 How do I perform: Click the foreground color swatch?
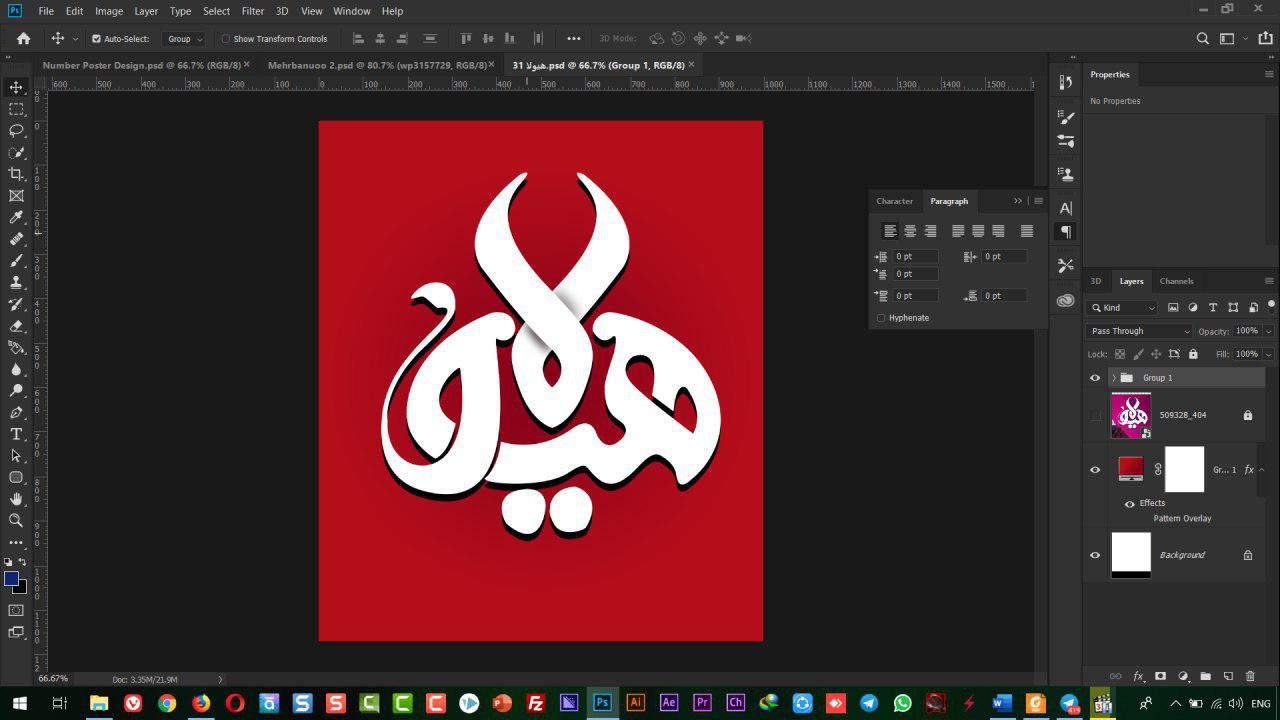(x=11, y=579)
